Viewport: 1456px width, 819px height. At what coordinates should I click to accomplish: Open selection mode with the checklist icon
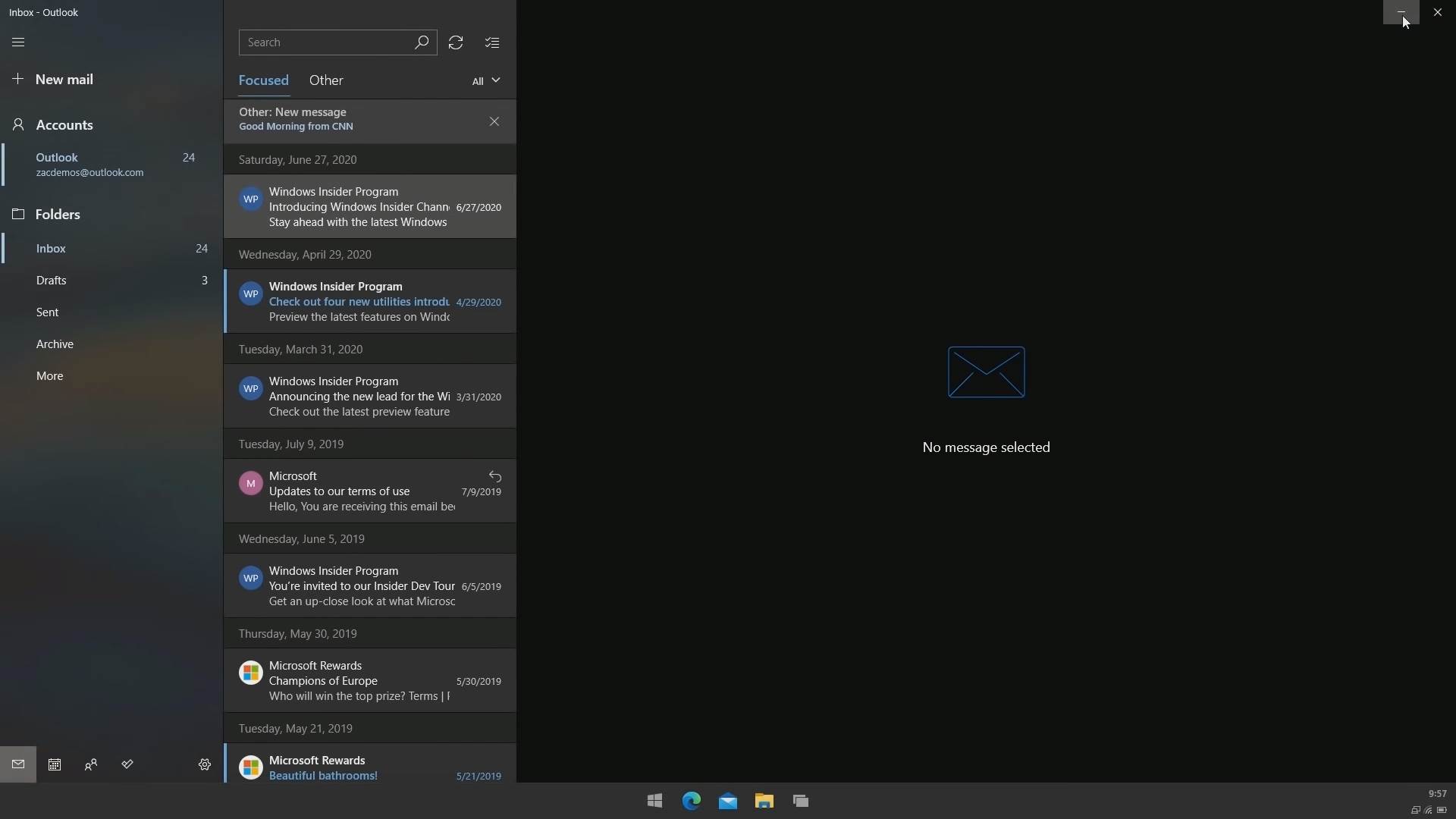click(x=492, y=42)
